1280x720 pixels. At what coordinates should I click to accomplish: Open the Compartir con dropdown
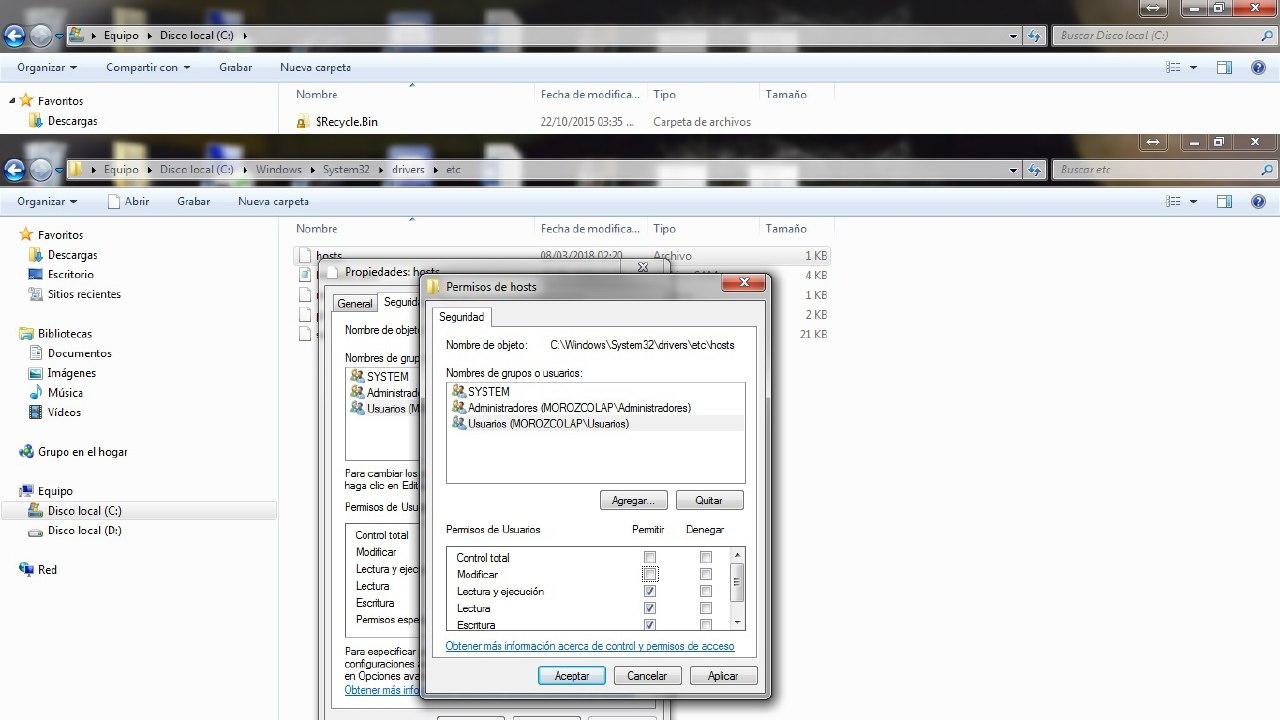tap(148, 68)
